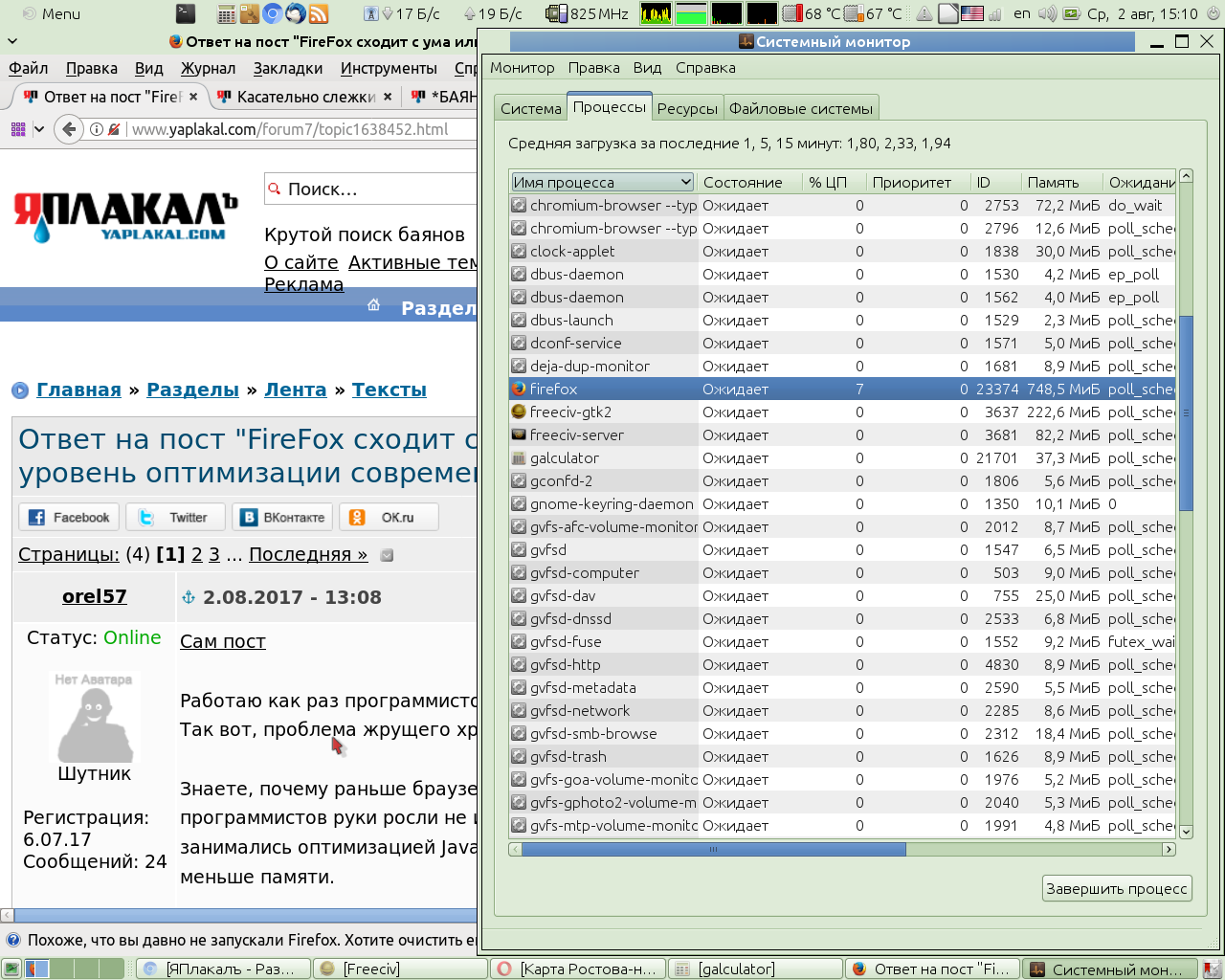Open the 'Сам пост' link
The width and height of the screenshot is (1225, 980).
(x=223, y=641)
